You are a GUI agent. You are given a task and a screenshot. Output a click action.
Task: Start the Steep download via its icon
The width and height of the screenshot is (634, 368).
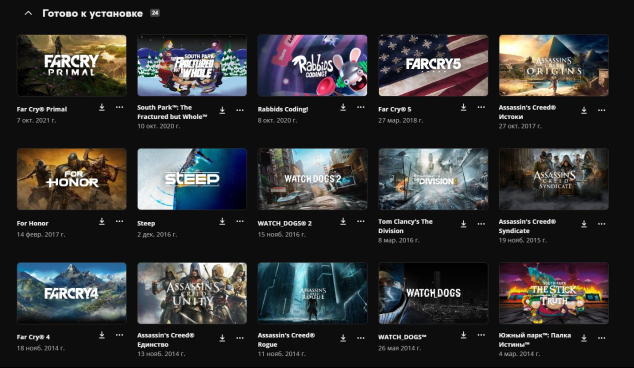tap(222, 221)
